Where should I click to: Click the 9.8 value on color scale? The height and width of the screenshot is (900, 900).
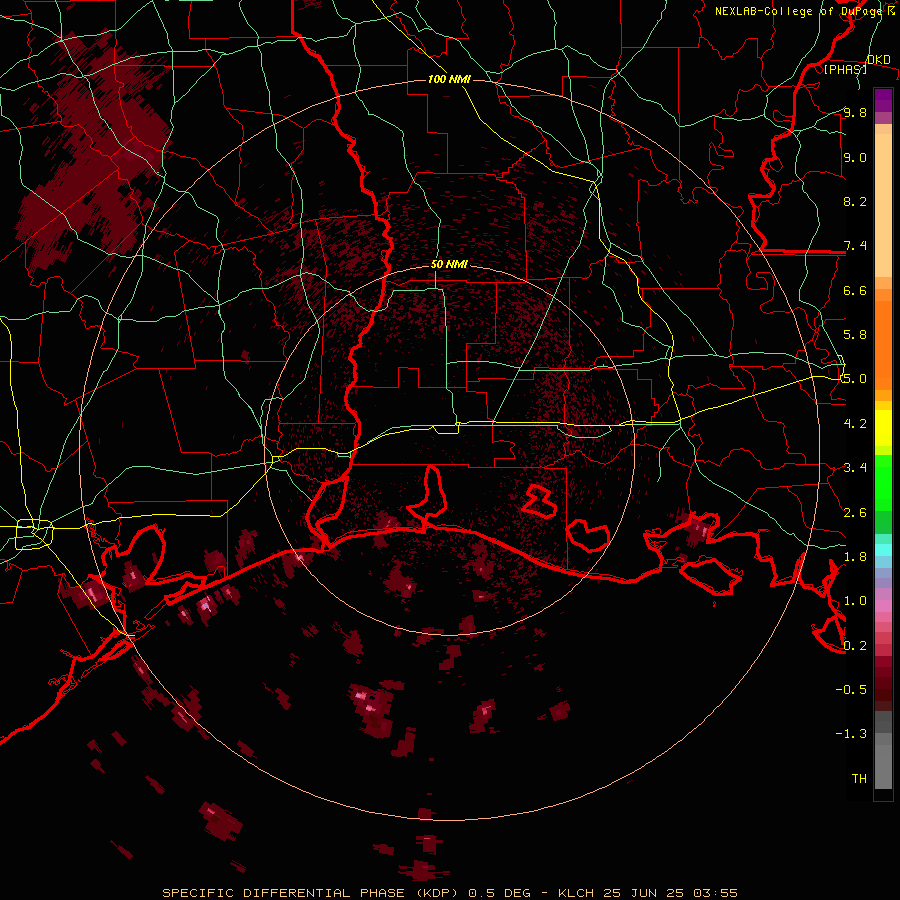855,112
